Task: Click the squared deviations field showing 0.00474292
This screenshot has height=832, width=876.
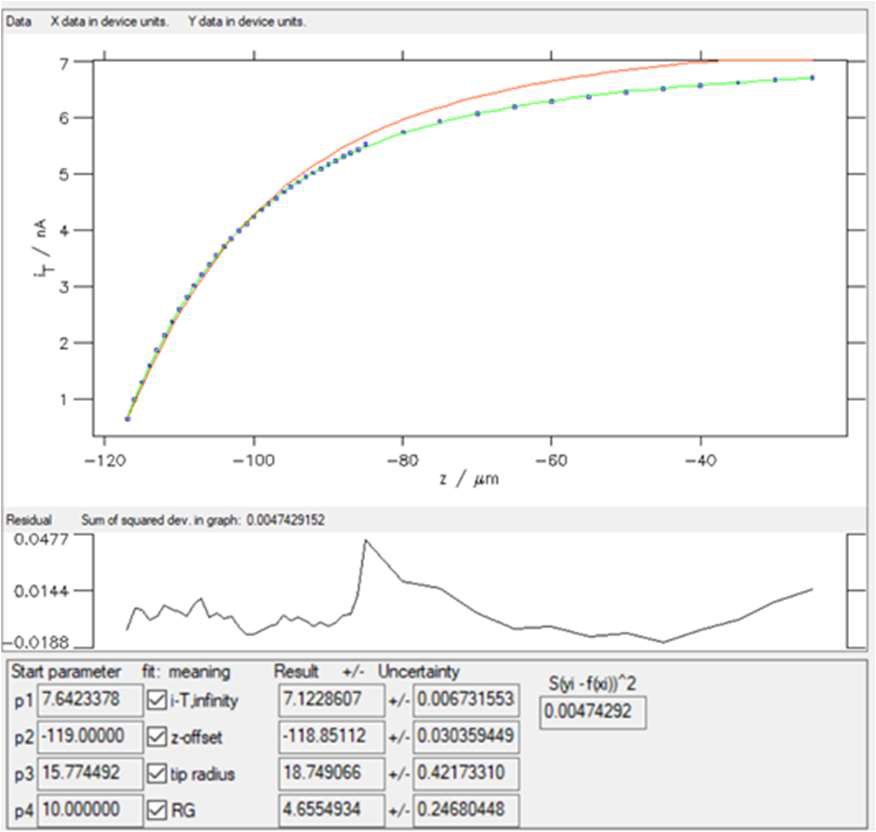Action: click(x=594, y=712)
